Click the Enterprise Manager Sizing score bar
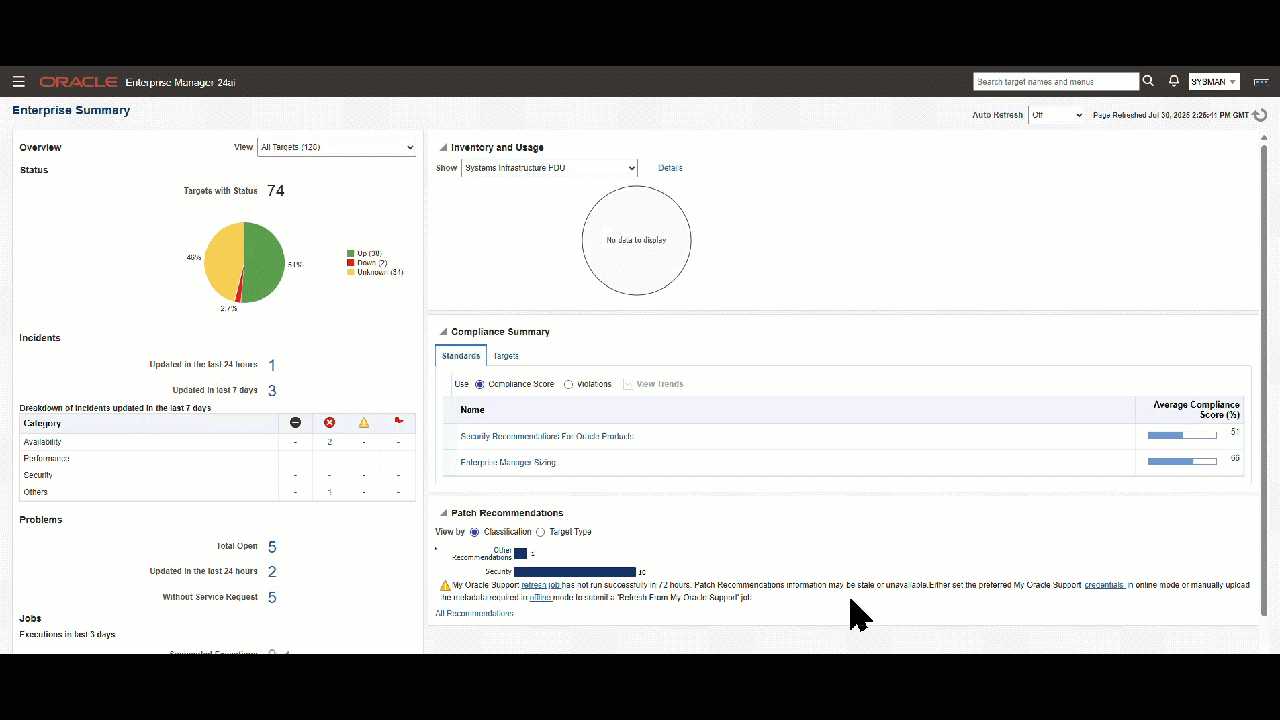Image resolution: width=1280 pixels, height=720 pixels. tap(1182, 462)
